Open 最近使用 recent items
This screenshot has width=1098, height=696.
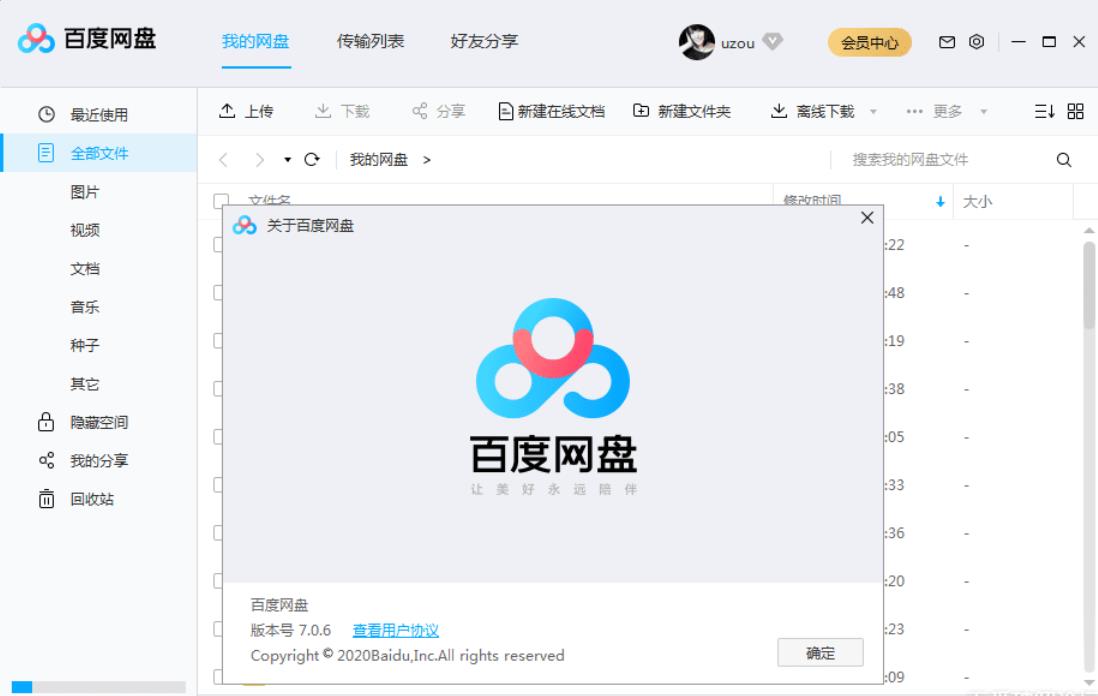point(99,114)
